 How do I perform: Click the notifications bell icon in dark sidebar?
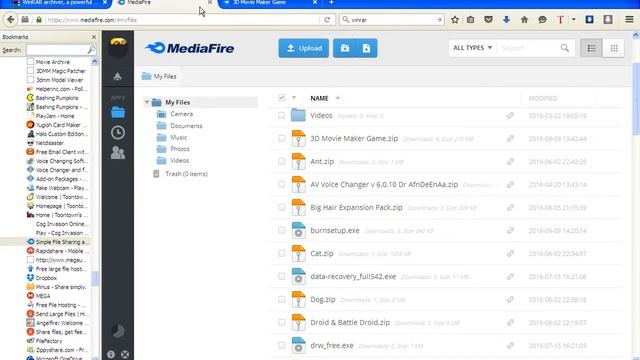(x=118, y=76)
